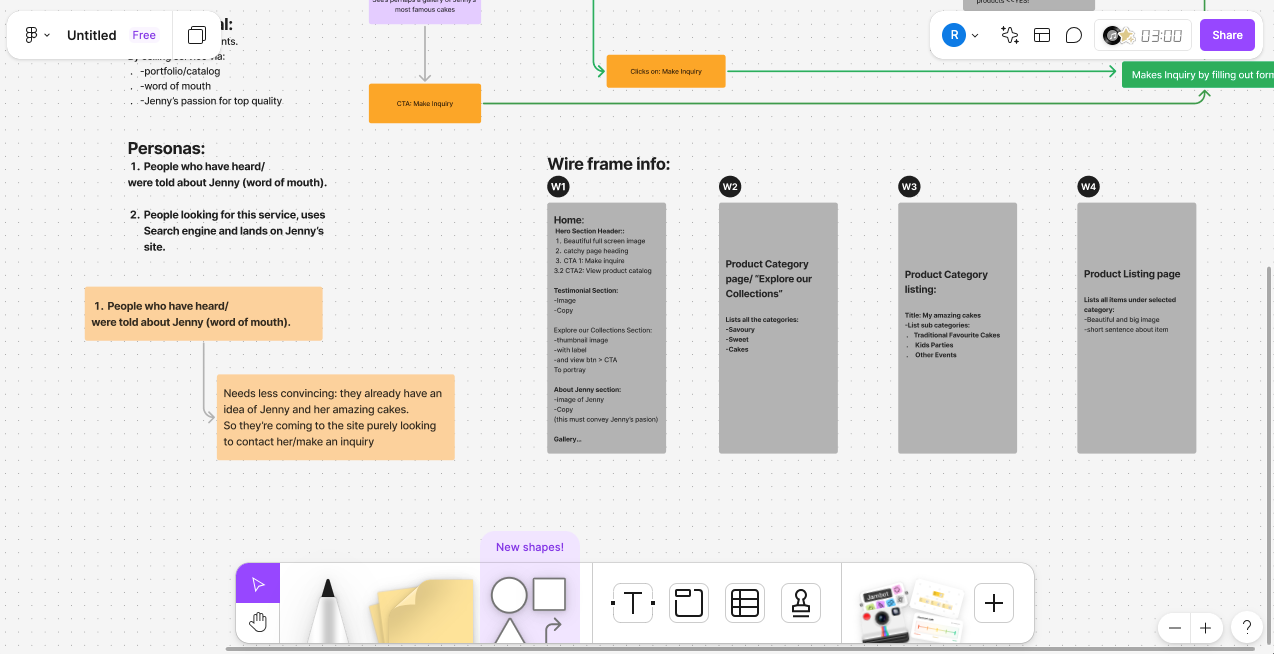
Task: Select the Needs less convincing sticky note
Action: pyautogui.click(x=336, y=417)
